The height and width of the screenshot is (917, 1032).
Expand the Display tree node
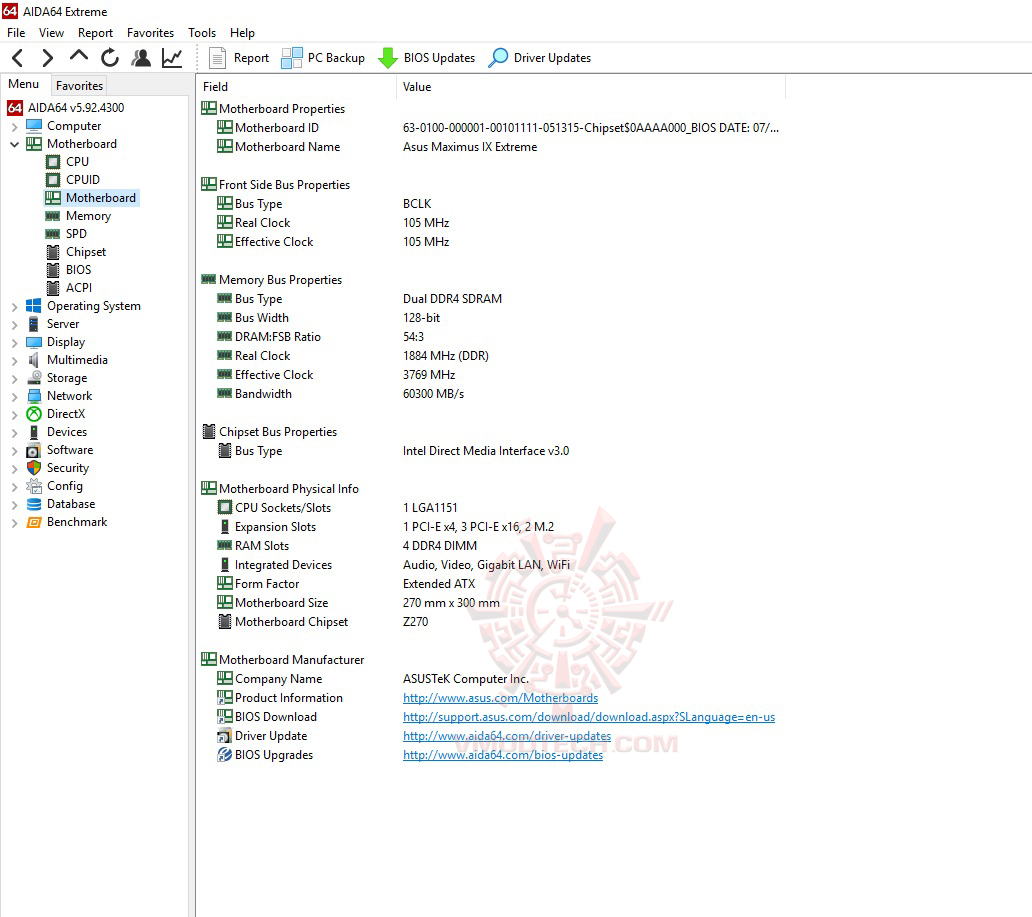coord(14,342)
